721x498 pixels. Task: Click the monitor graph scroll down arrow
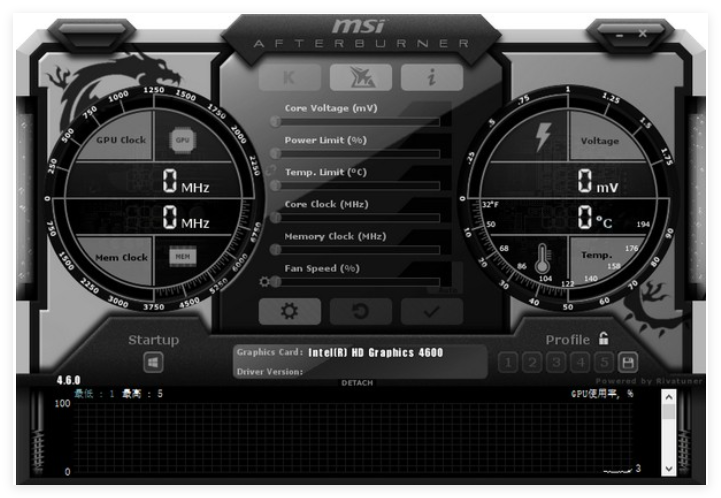669,469
